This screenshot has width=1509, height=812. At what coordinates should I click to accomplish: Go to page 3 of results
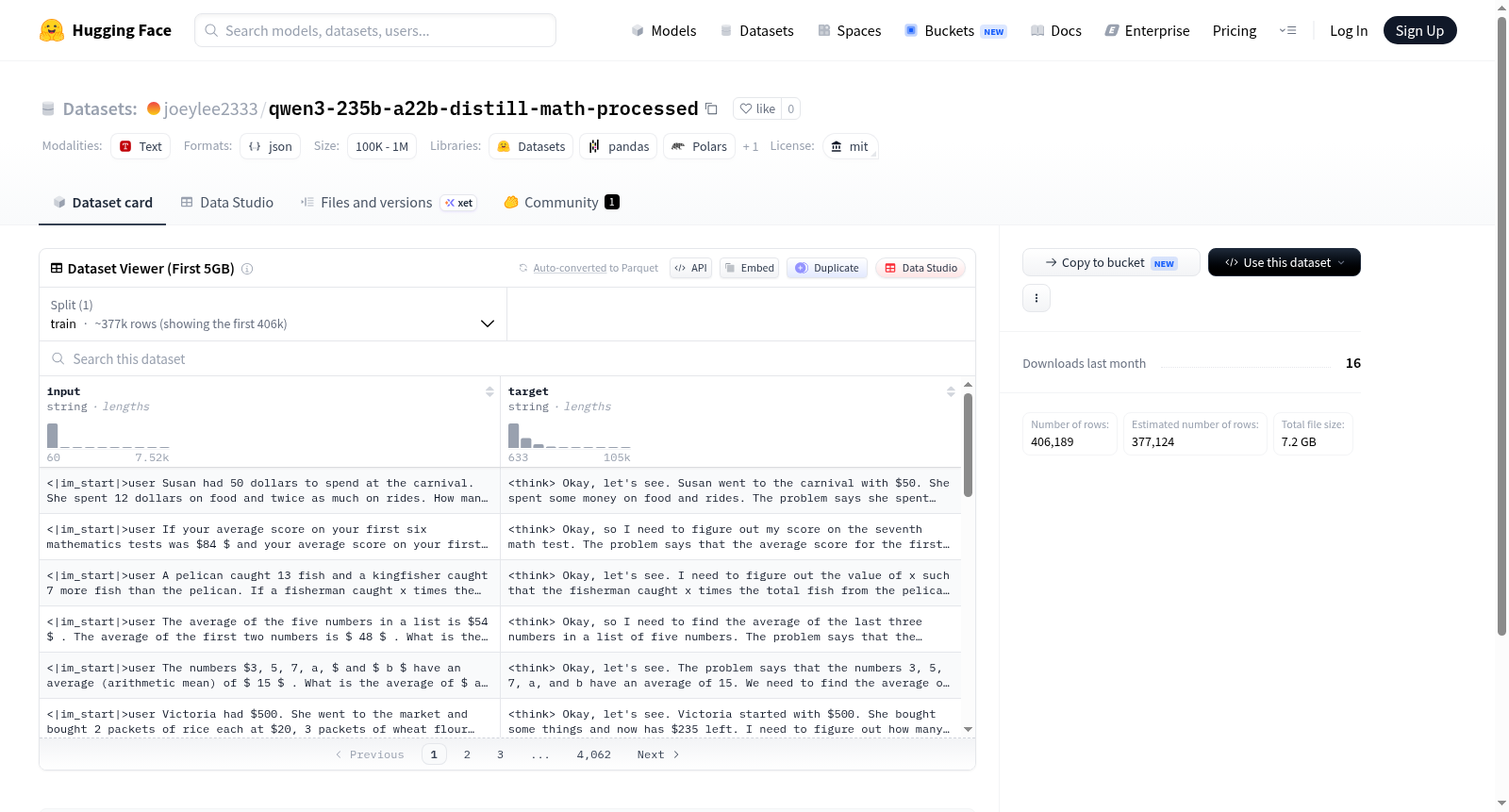pyautogui.click(x=500, y=754)
